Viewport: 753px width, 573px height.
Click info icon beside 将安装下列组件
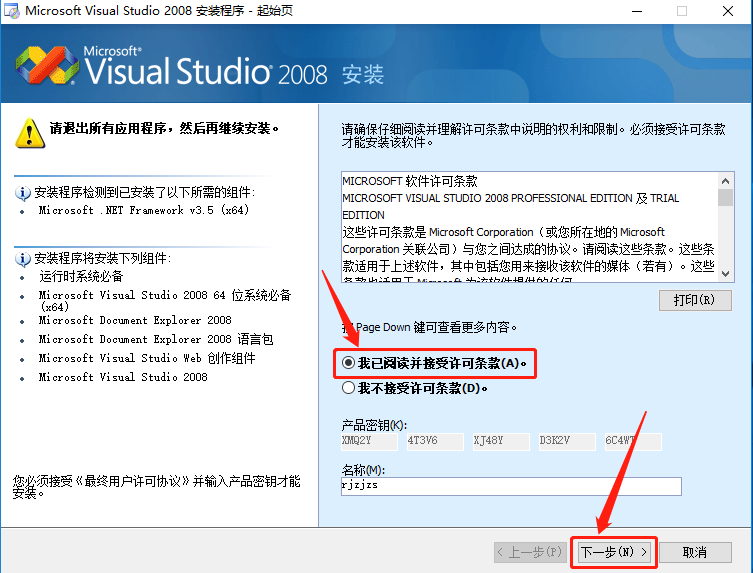pyautogui.click(x=23, y=259)
